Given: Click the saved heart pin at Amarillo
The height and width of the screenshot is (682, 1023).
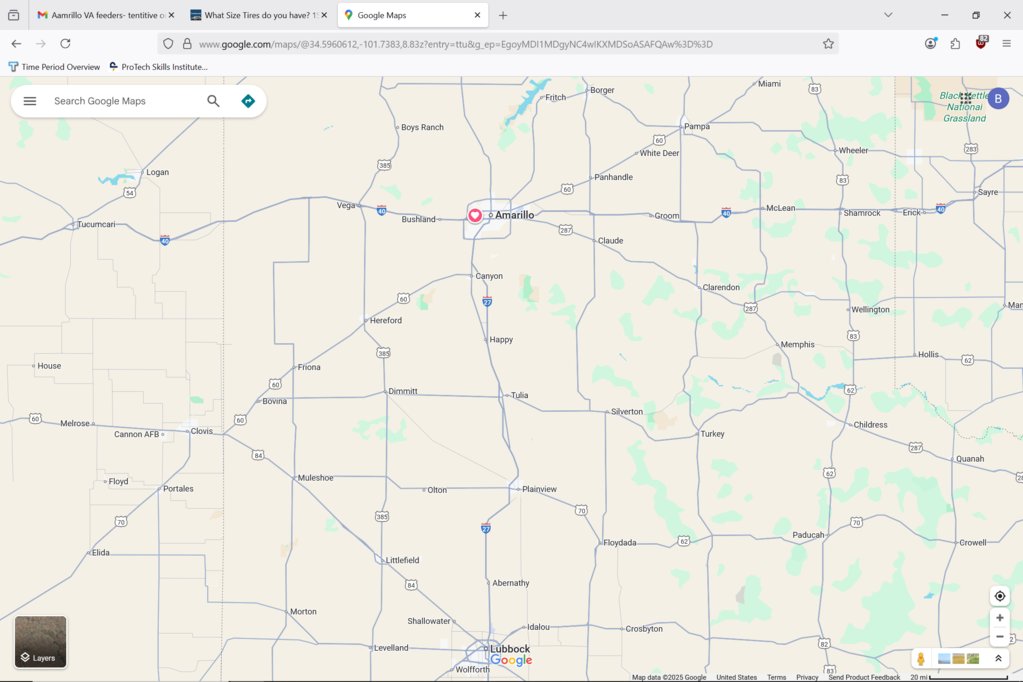Looking at the screenshot, I should (475, 215).
